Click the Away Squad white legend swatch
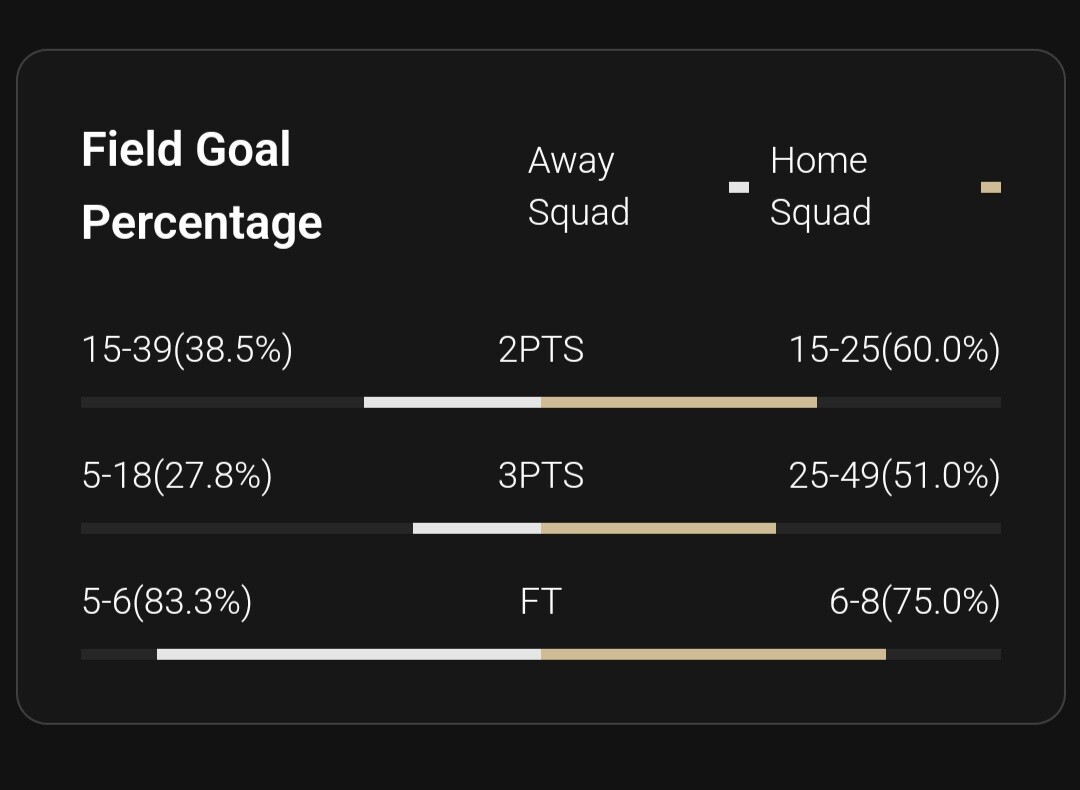Viewport: 1080px width, 790px height. 739,187
